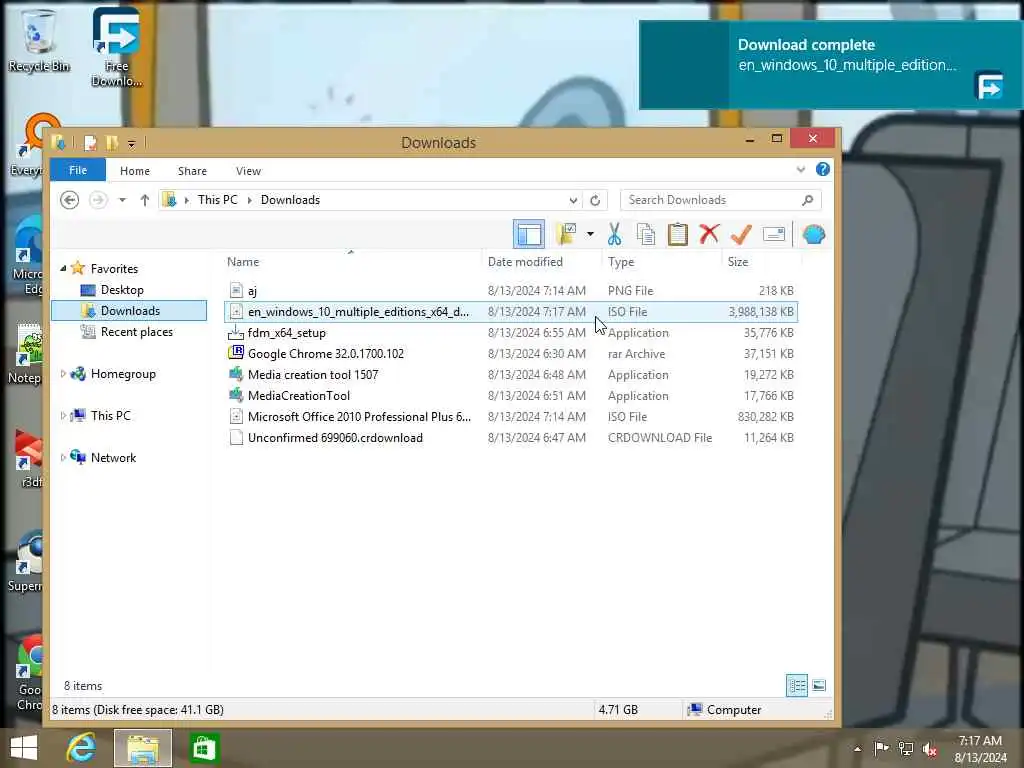
Task: Select Unconfirmed 699060.crdownload file
Action: tap(511, 438)
